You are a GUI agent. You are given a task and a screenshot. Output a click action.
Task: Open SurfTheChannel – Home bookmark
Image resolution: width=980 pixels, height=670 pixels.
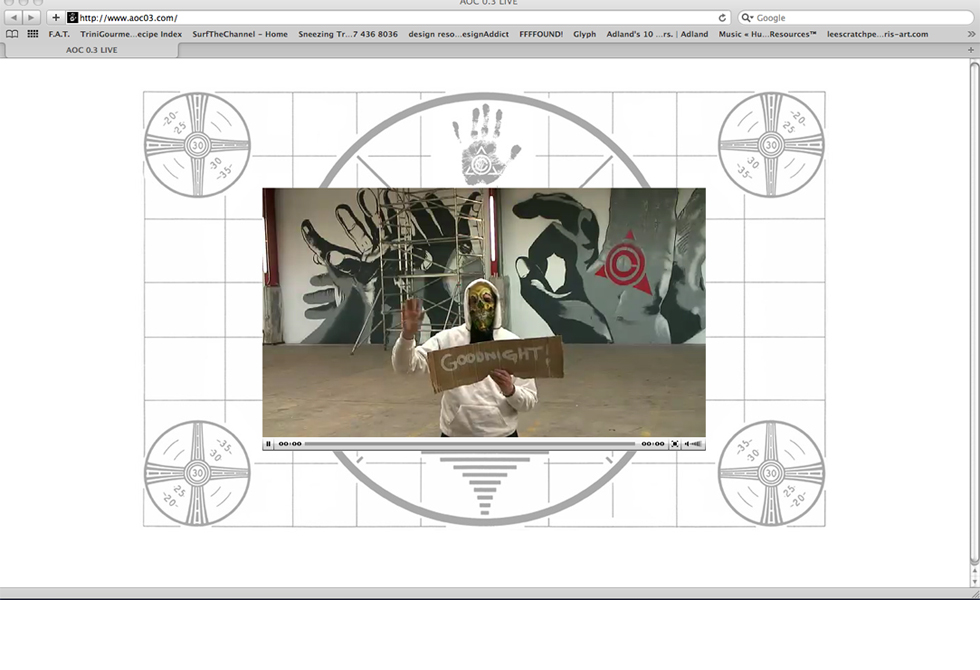point(240,34)
